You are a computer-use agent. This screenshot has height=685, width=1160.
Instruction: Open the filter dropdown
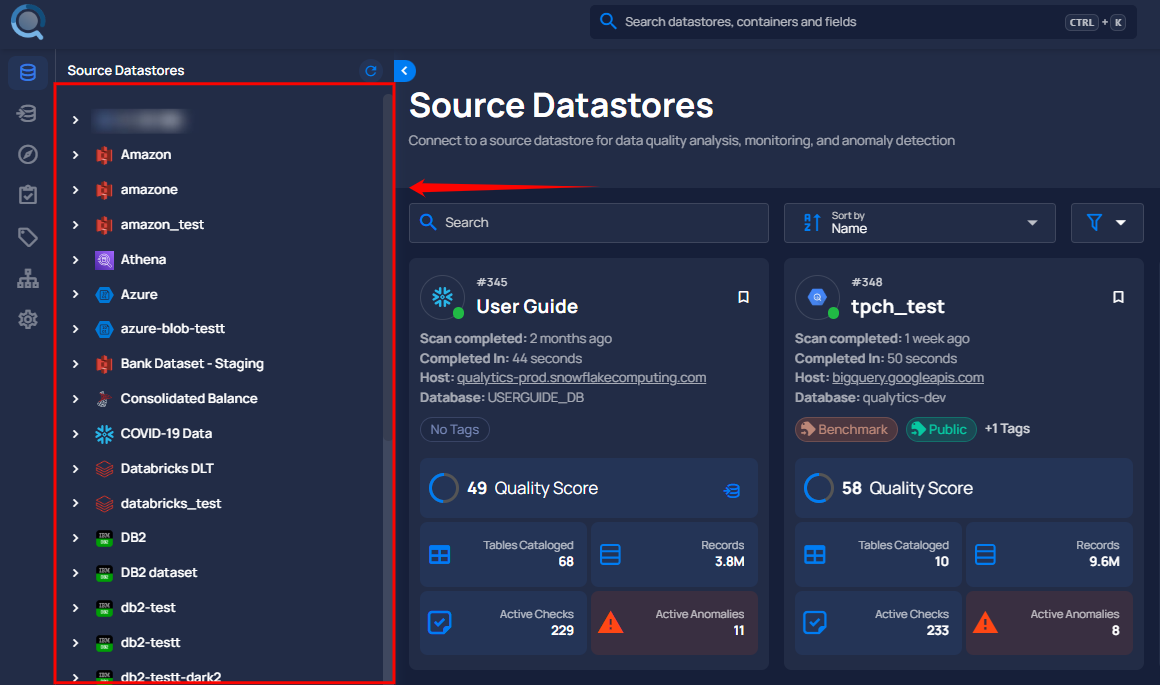(x=1107, y=223)
